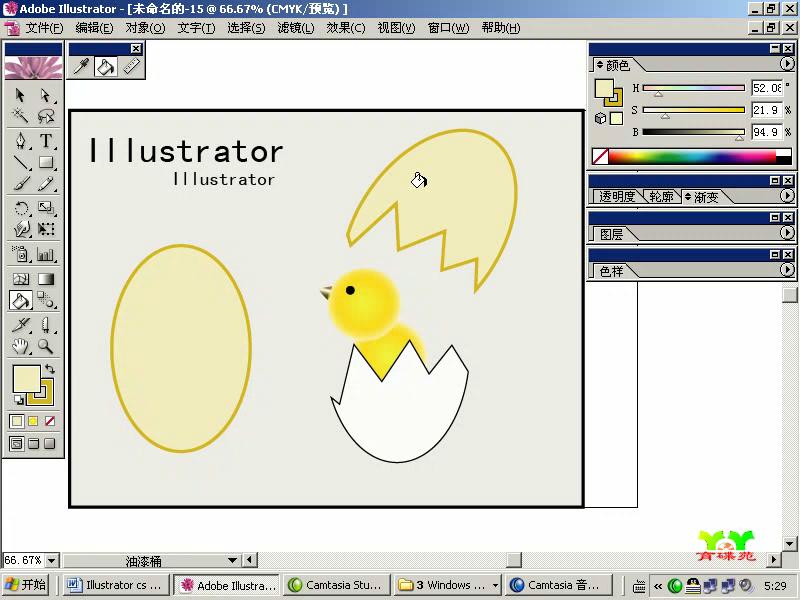Select the Line Segment tool

click(20, 162)
